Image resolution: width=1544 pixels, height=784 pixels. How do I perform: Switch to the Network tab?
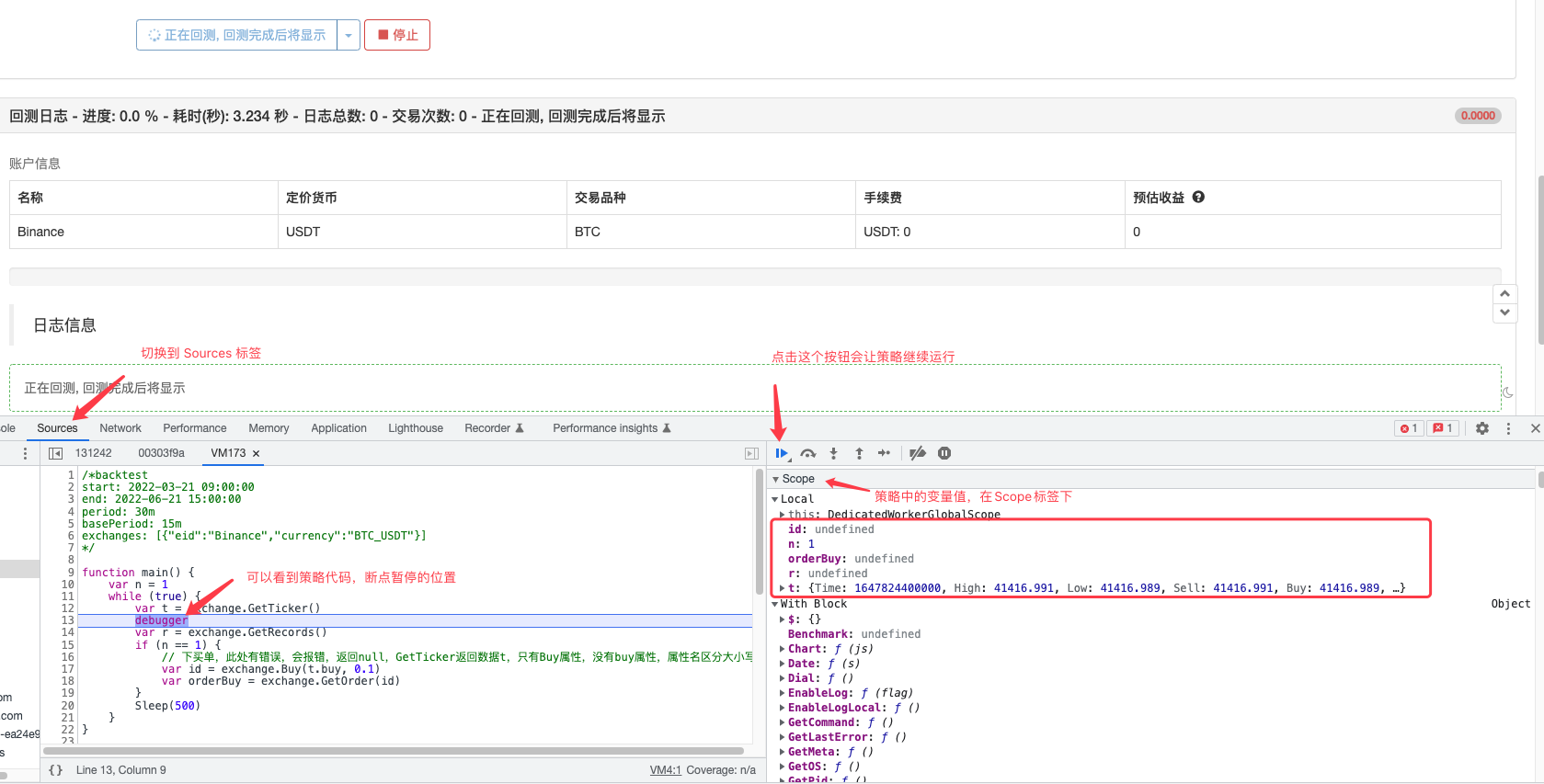click(120, 428)
